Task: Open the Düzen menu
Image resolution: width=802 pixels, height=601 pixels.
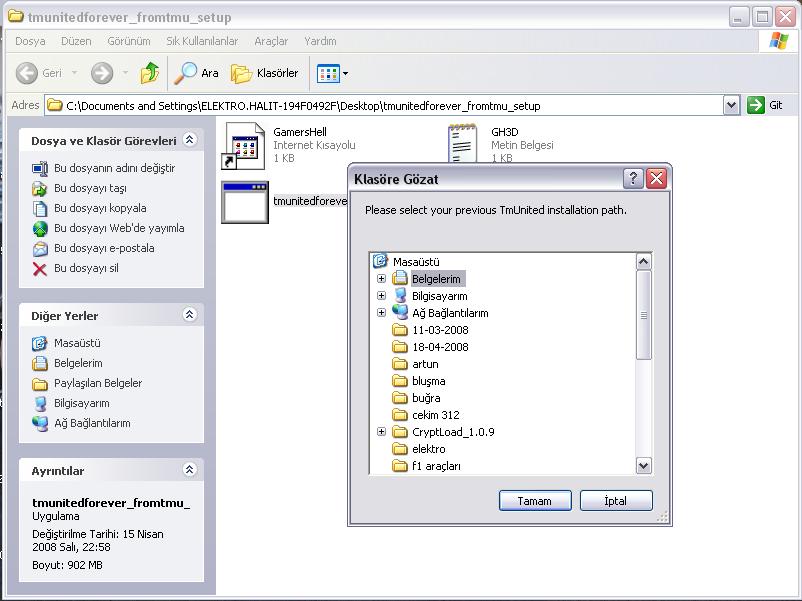Action: [76, 41]
